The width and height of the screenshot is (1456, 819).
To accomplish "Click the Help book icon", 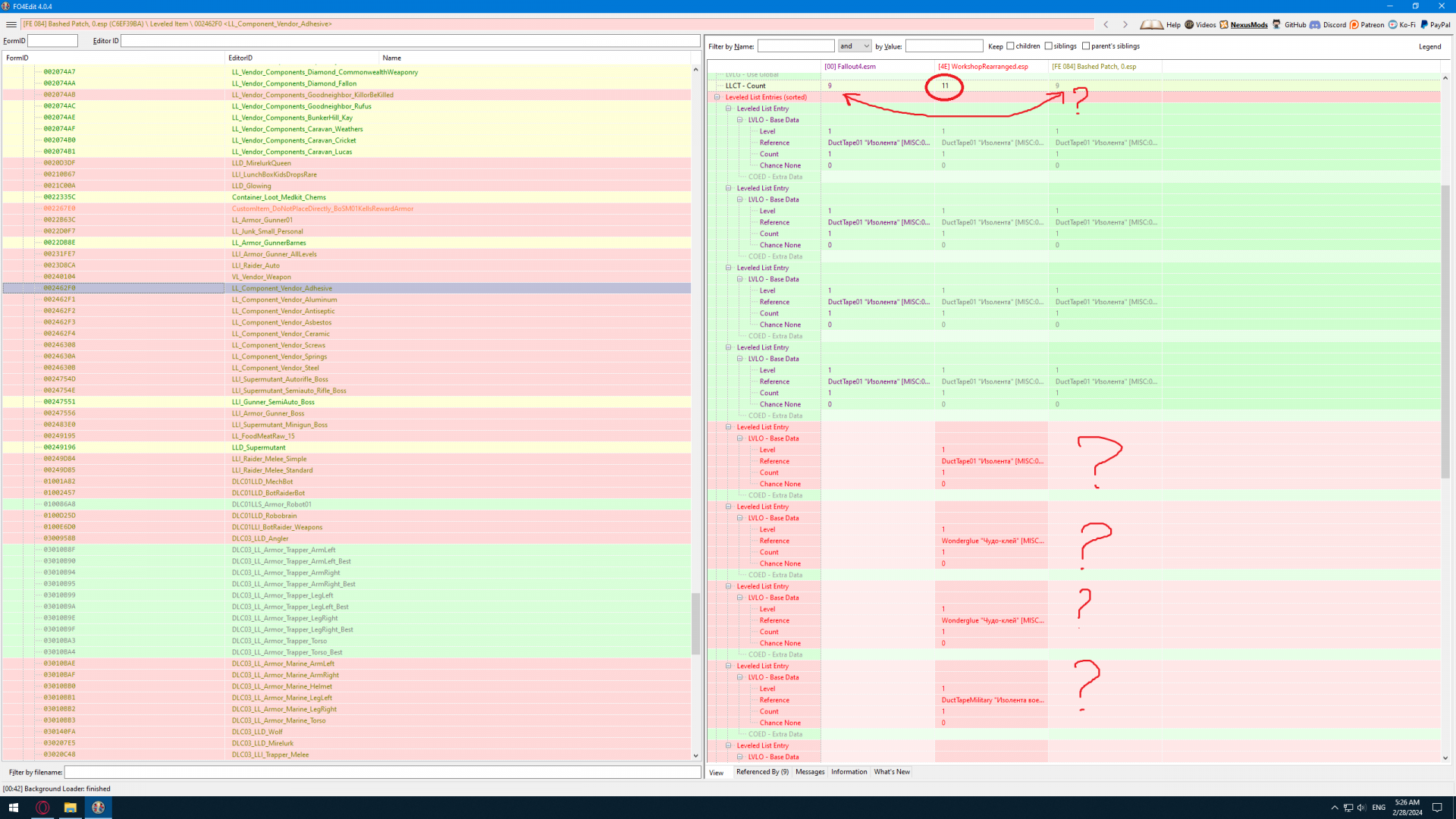I will [x=1151, y=24].
